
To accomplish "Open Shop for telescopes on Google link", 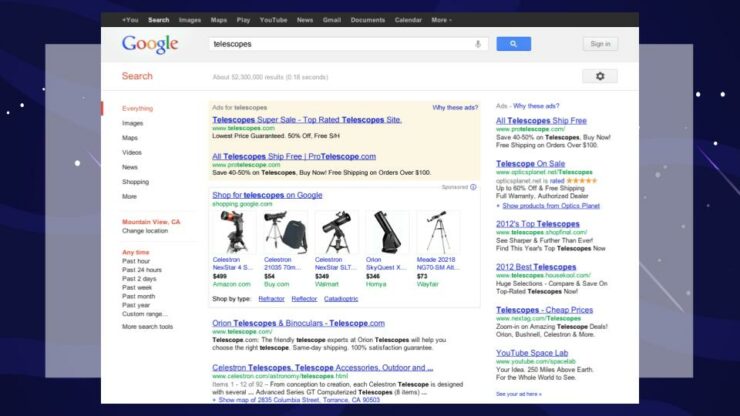I will (267, 195).
